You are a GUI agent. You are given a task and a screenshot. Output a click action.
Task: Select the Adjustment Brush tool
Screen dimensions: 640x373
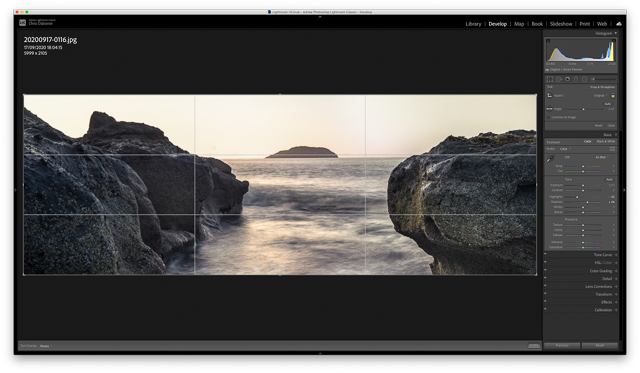coord(604,79)
